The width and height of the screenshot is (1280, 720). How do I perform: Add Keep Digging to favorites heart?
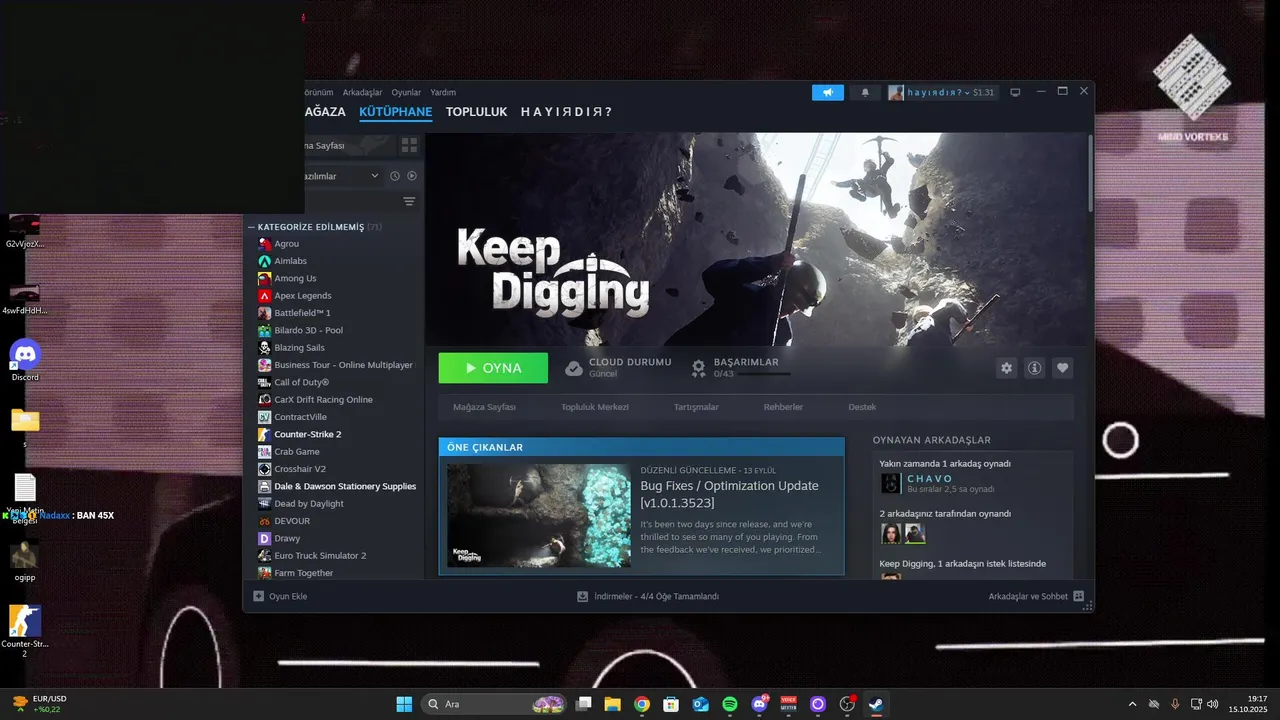(x=1063, y=368)
